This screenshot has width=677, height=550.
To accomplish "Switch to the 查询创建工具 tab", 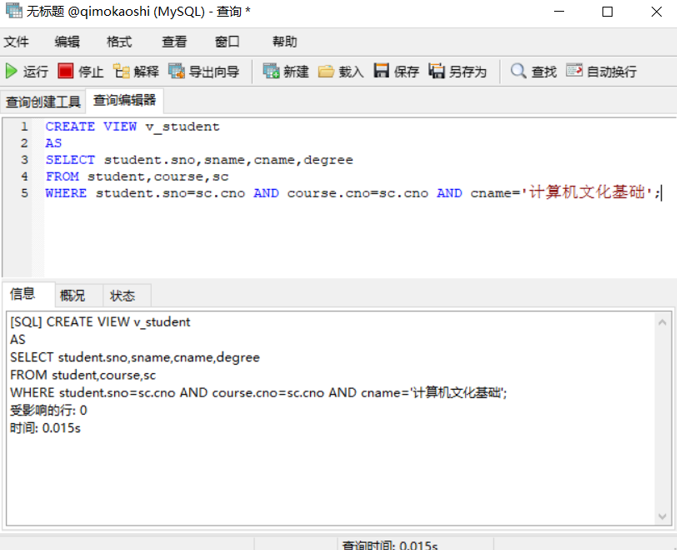I will pos(43,102).
